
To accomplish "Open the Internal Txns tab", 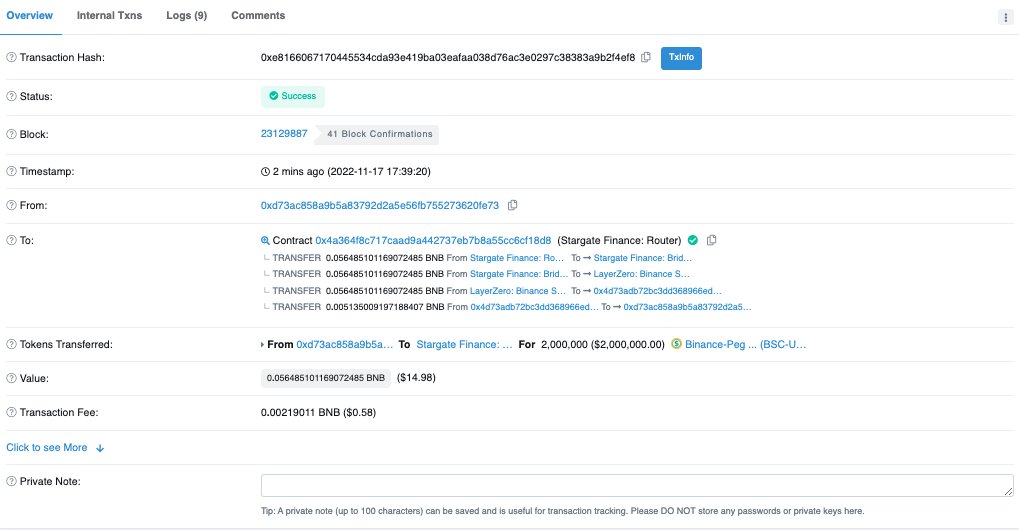I will click(109, 16).
